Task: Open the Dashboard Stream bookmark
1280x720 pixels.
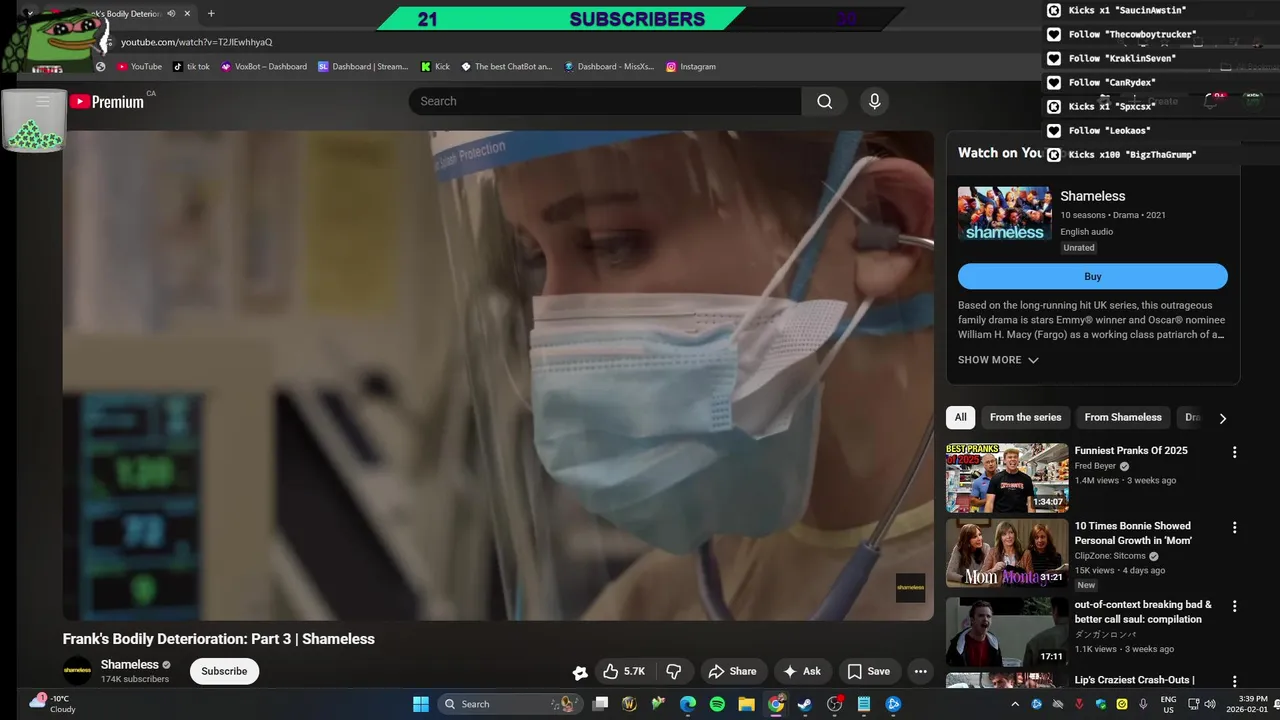Action: [363, 67]
